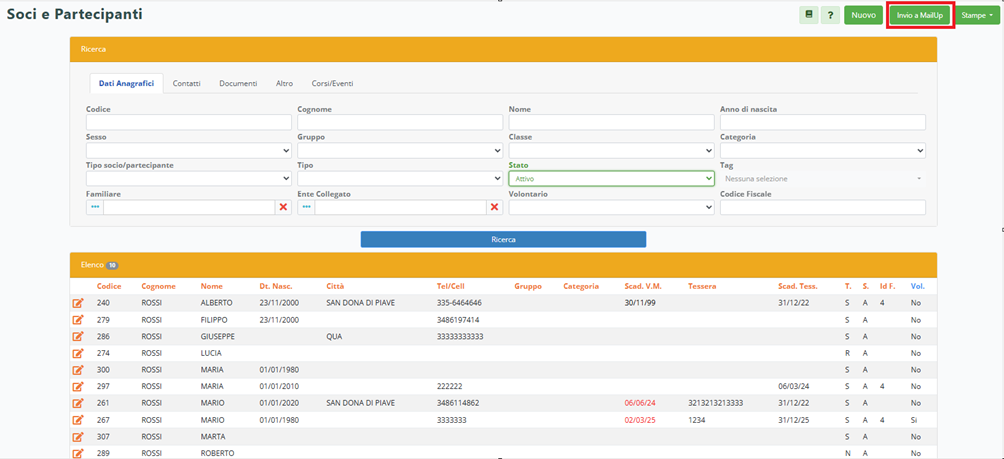Switch to the Corsi/Eventi tab

(332, 84)
